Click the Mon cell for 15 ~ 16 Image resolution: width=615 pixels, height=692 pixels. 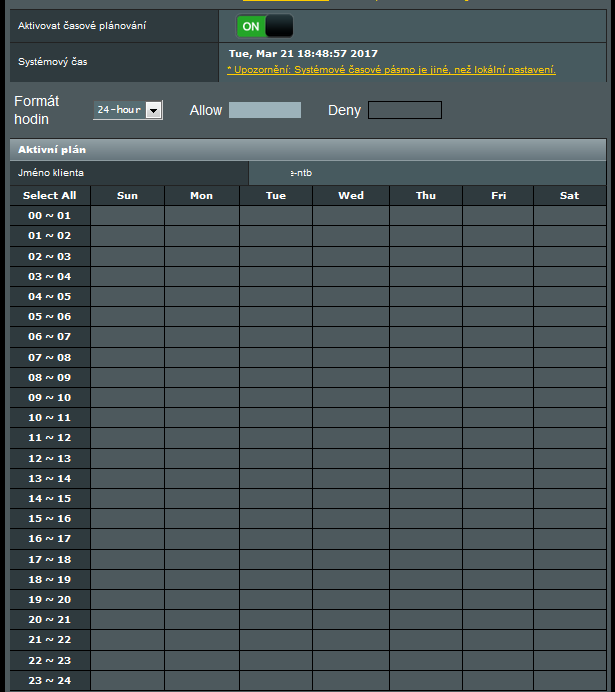pos(201,519)
